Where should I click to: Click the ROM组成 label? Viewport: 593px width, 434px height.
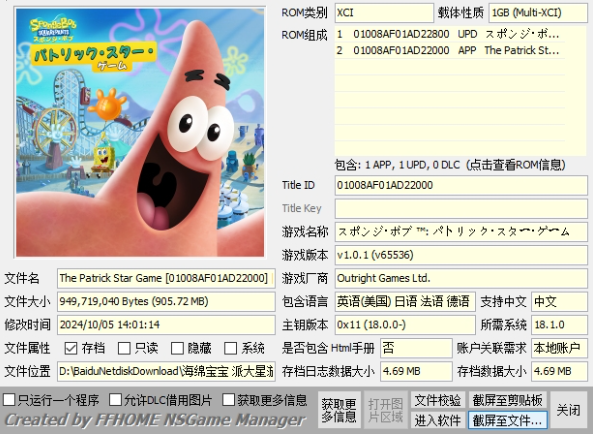[304, 35]
